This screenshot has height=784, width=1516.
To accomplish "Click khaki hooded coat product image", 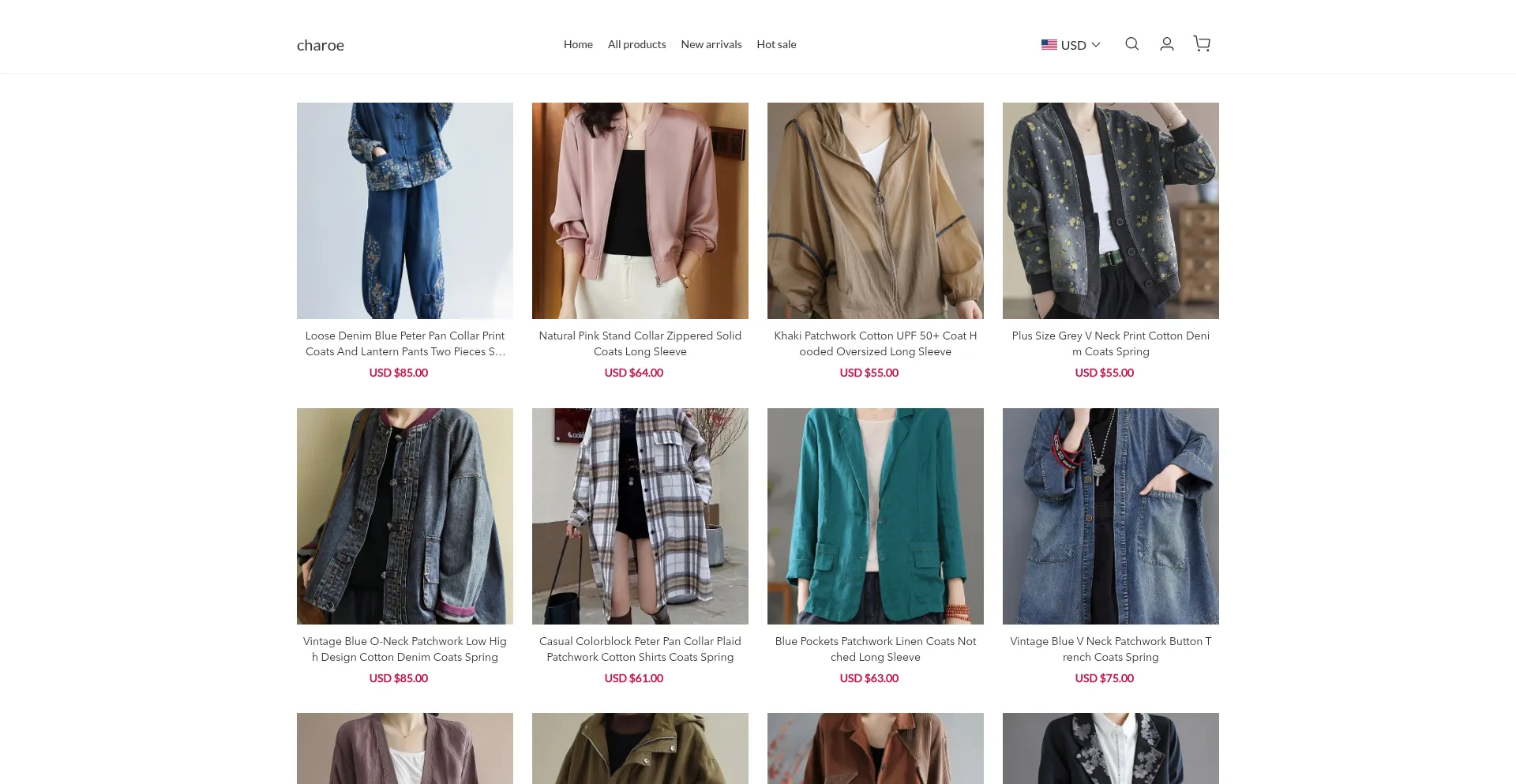I will 876,211.
